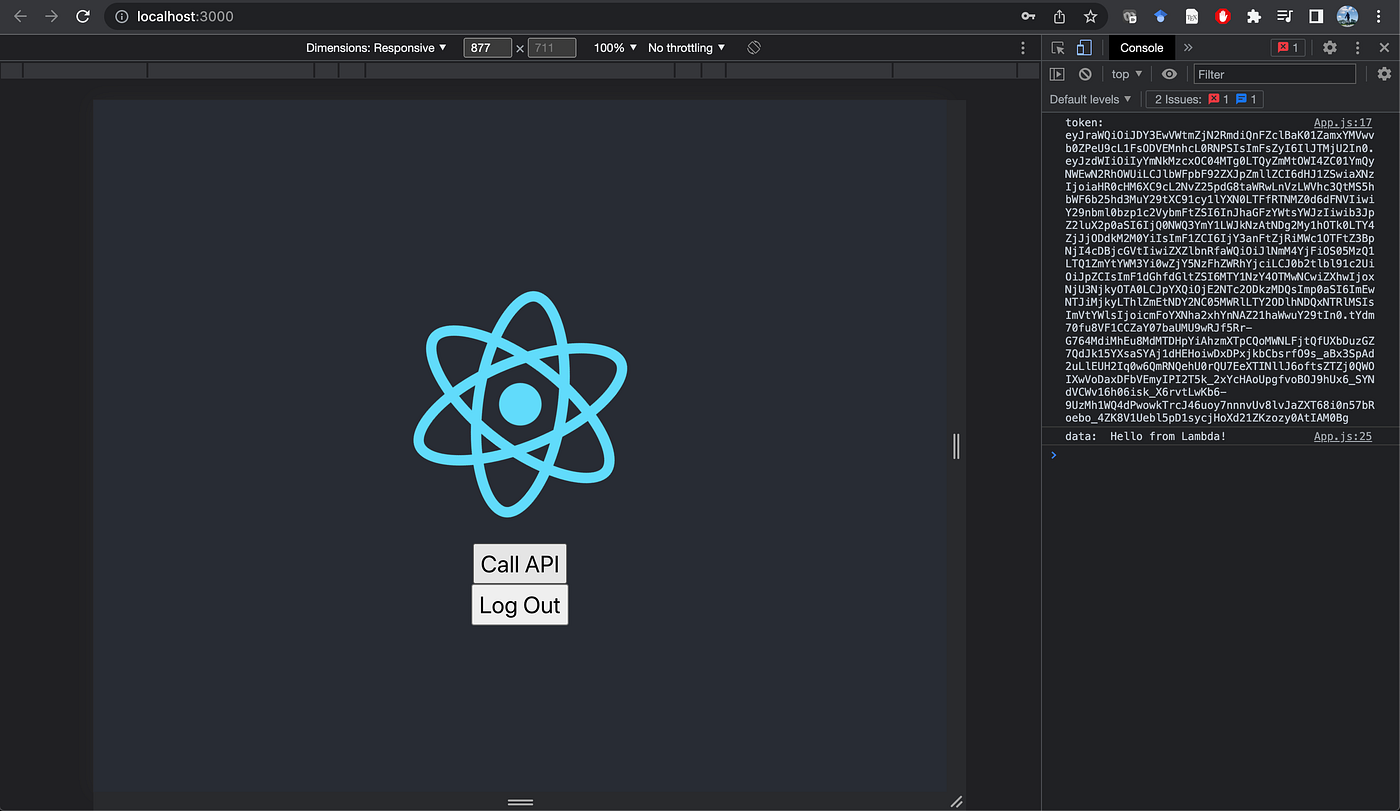Click the viewport bottom-edge resize handle
Image resolution: width=1400 pixels, height=811 pixels.
click(520, 802)
